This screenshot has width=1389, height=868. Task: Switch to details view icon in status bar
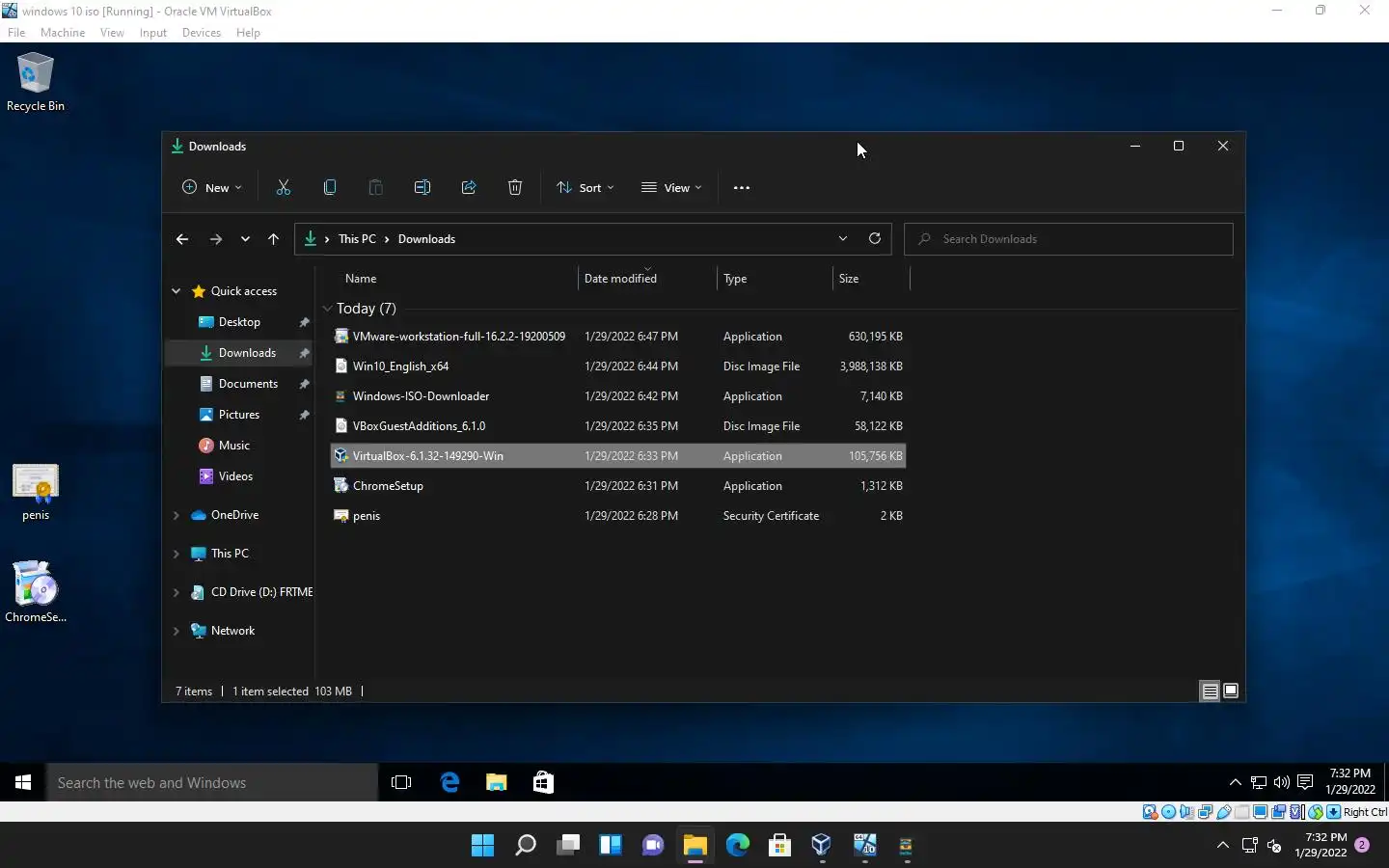coord(1210,691)
